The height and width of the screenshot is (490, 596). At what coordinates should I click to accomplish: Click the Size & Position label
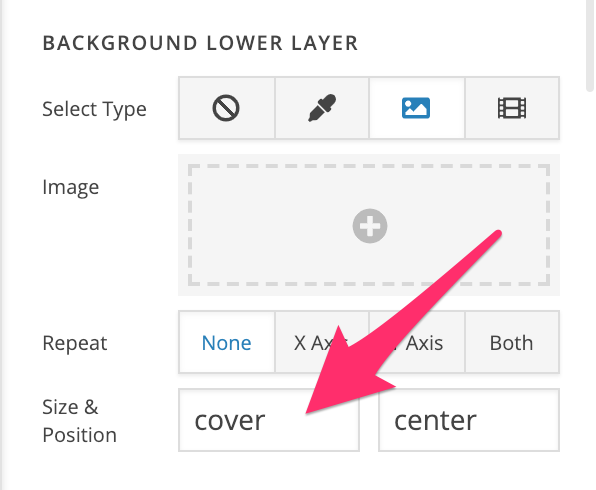coord(79,421)
